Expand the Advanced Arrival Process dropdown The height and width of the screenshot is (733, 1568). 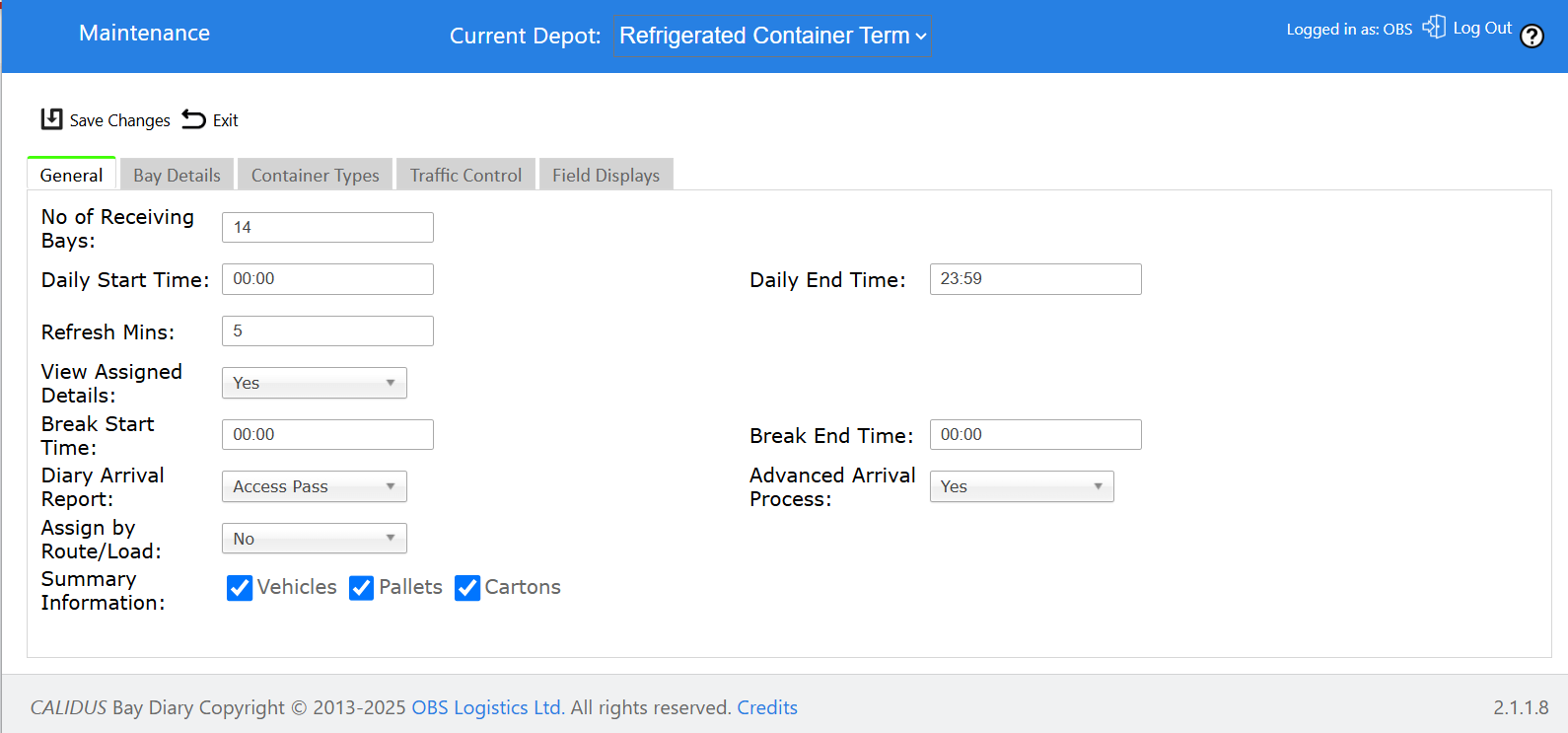[x=1022, y=486]
